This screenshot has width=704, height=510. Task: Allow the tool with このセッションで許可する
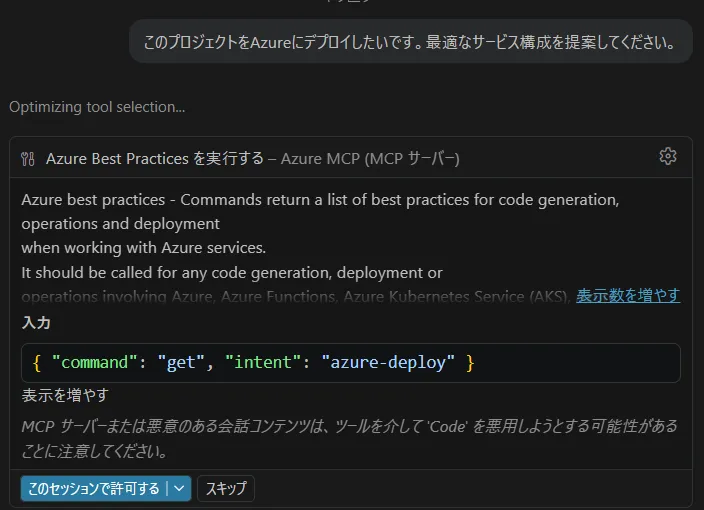(x=94, y=488)
